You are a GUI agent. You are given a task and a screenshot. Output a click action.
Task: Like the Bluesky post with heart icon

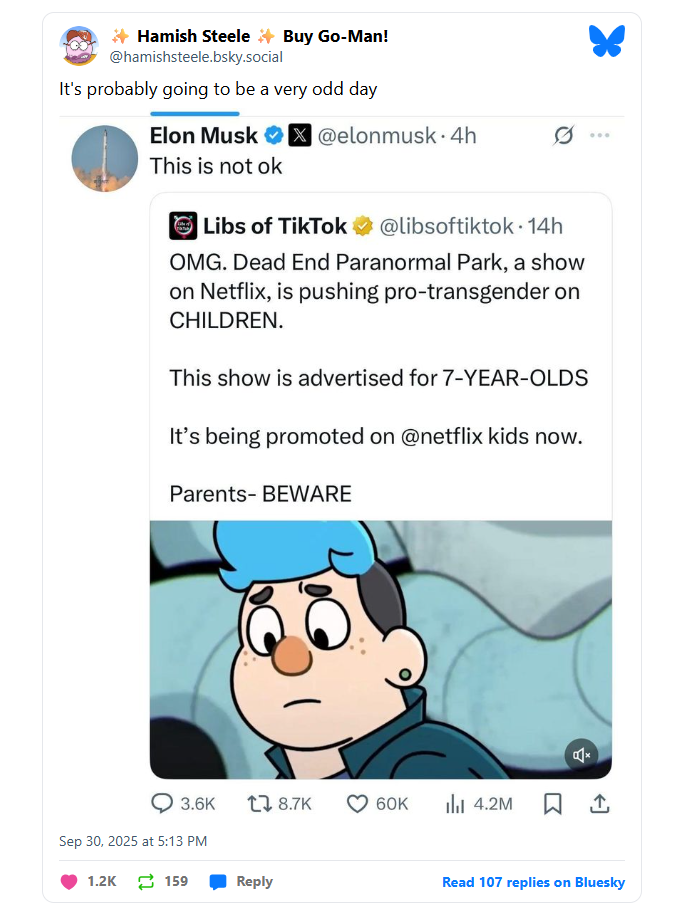coord(70,881)
